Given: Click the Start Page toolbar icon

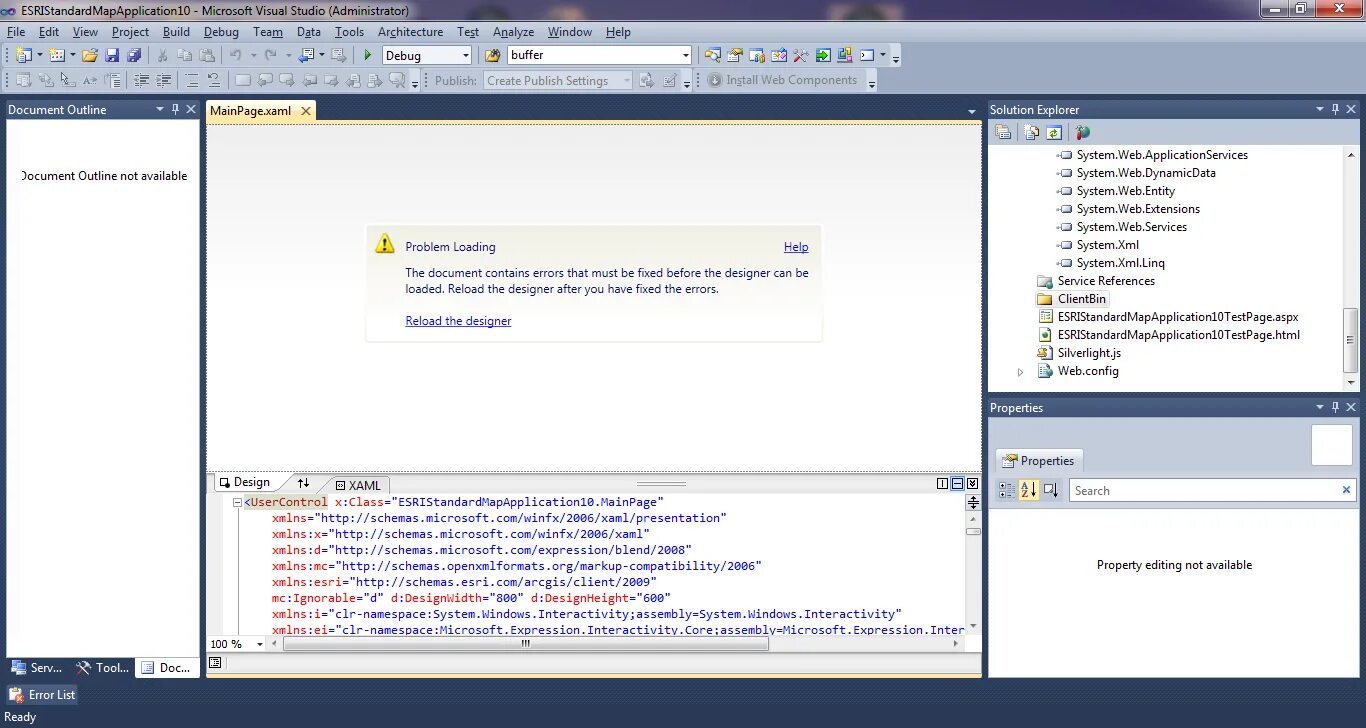Looking at the screenshot, I should [x=823, y=56].
